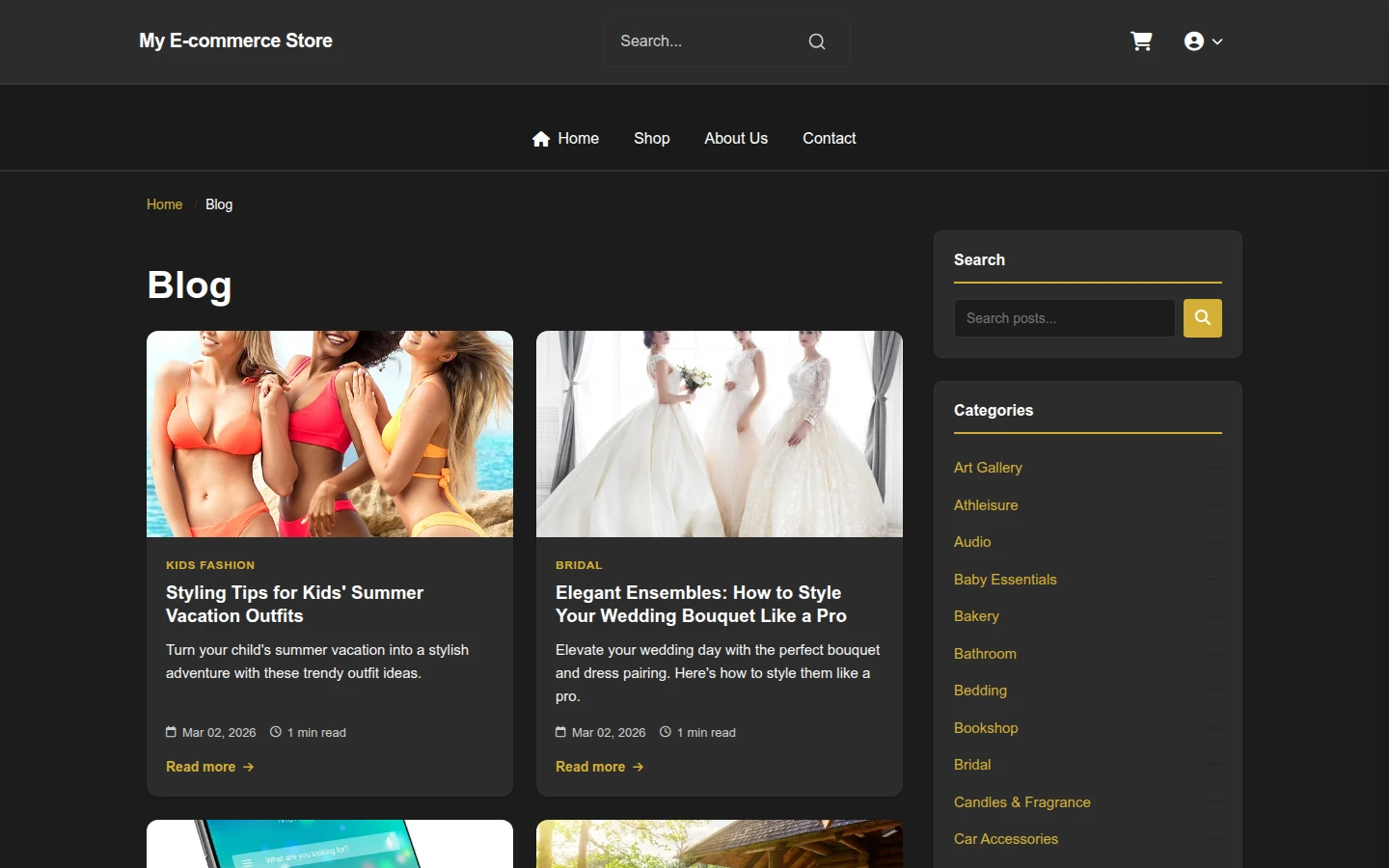This screenshot has width=1389, height=868.
Task: Open Styling Tips for Kids' Summer article title
Action: (x=295, y=605)
